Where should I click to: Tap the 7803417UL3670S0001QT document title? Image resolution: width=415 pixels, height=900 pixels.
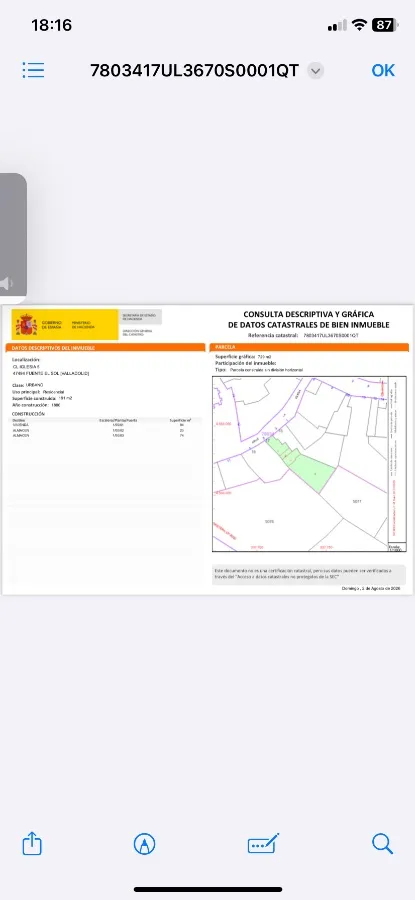click(195, 71)
